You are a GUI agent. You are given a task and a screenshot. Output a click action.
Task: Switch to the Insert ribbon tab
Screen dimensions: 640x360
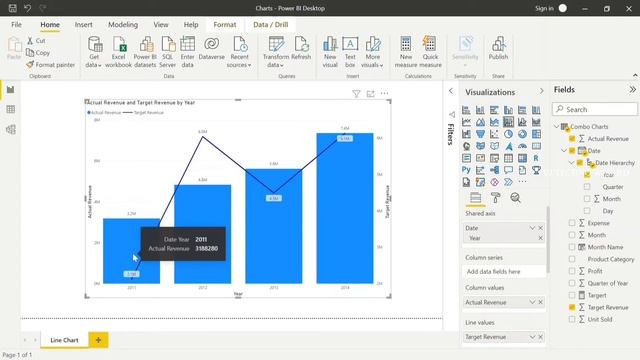pos(83,24)
